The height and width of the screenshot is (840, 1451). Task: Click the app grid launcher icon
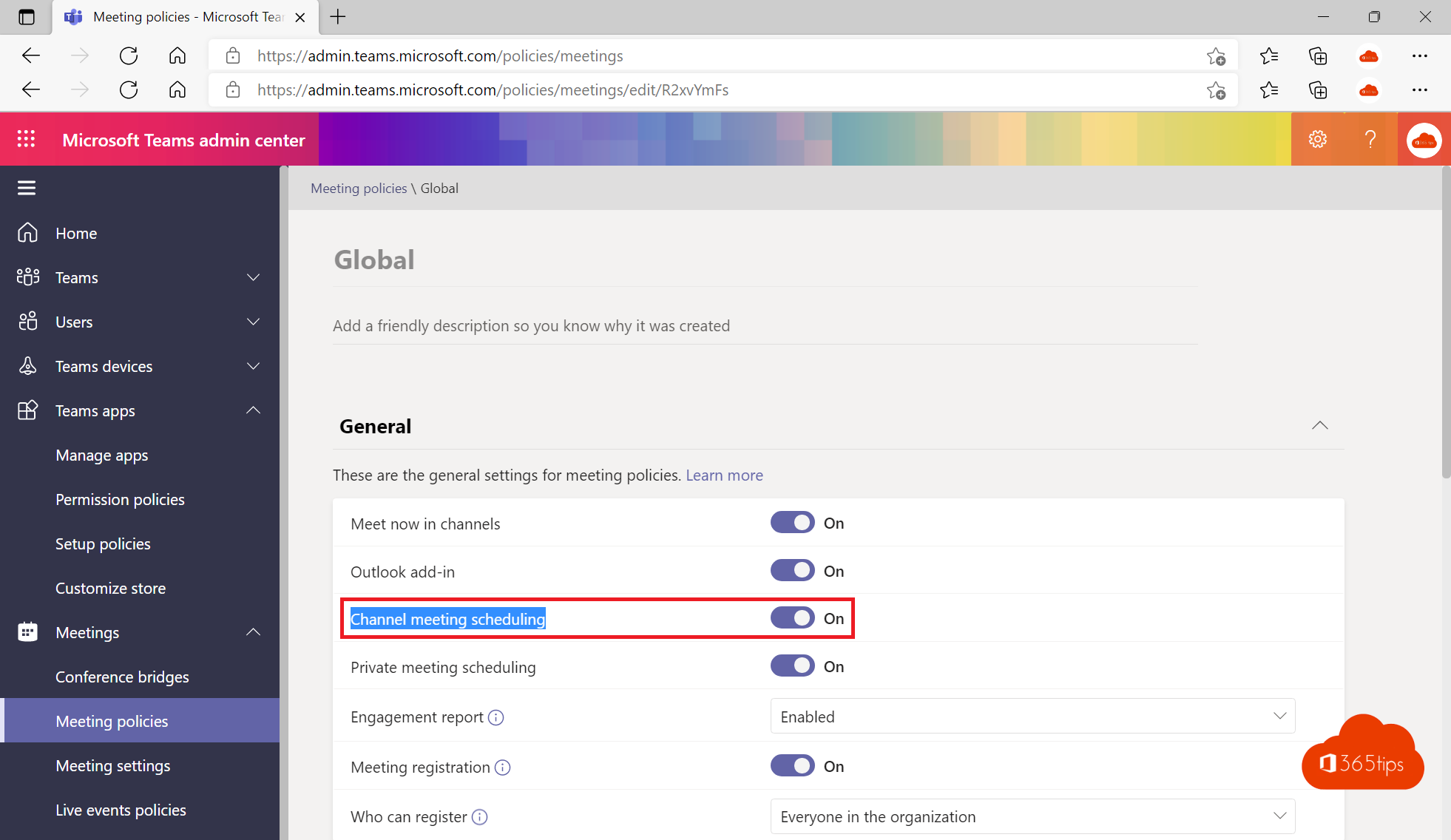[x=26, y=139]
